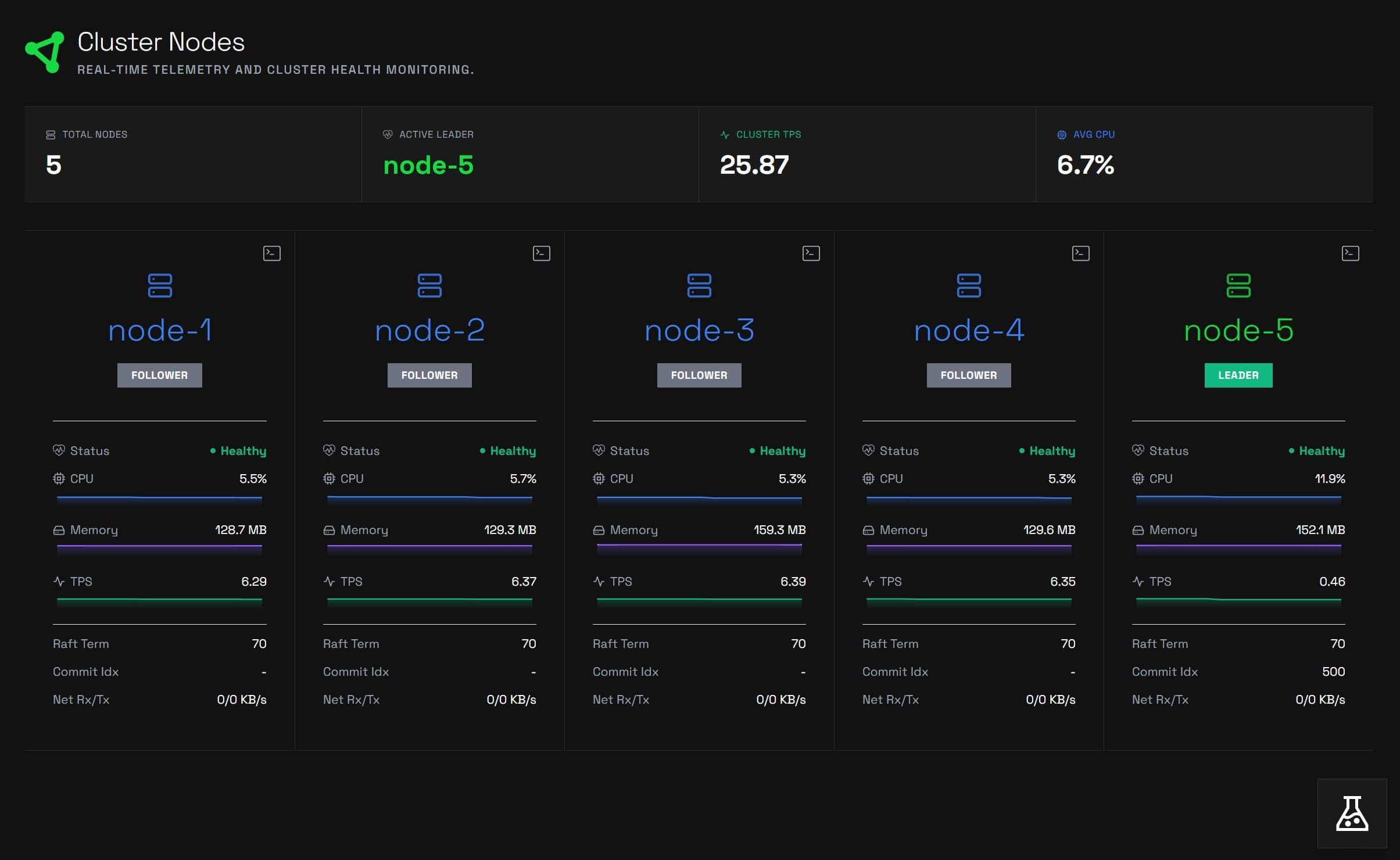1400x860 pixels.
Task: Click the cluster TPS value 25.87
Action: tap(754, 165)
